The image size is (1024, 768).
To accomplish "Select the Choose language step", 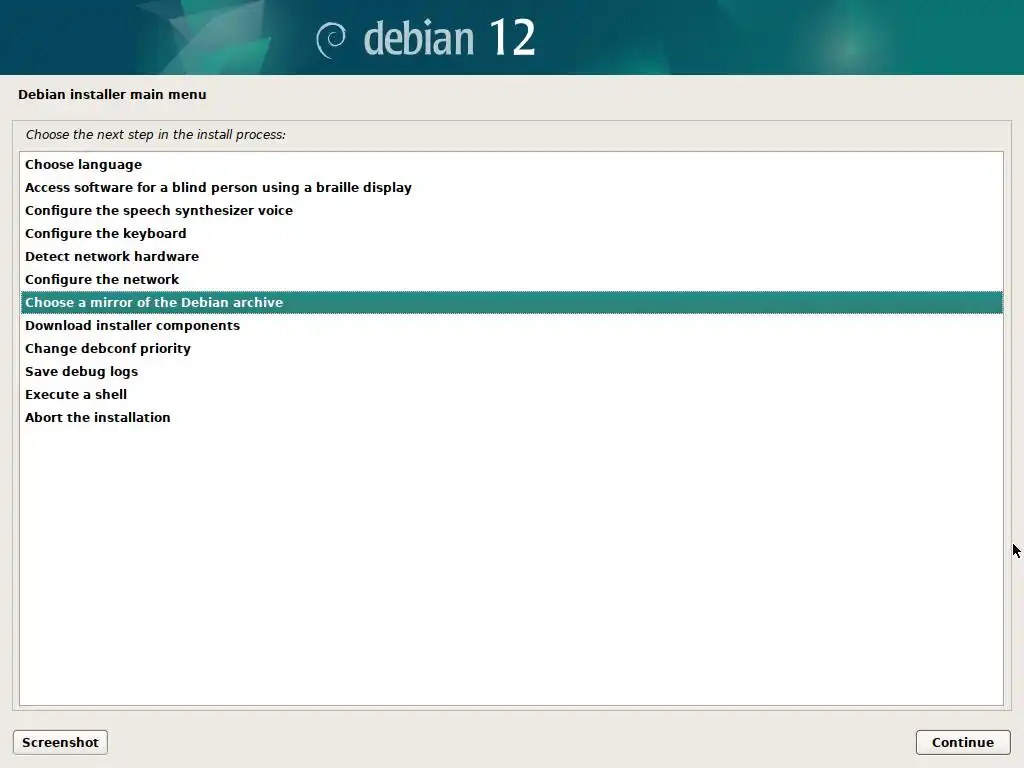I will (511, 165).
